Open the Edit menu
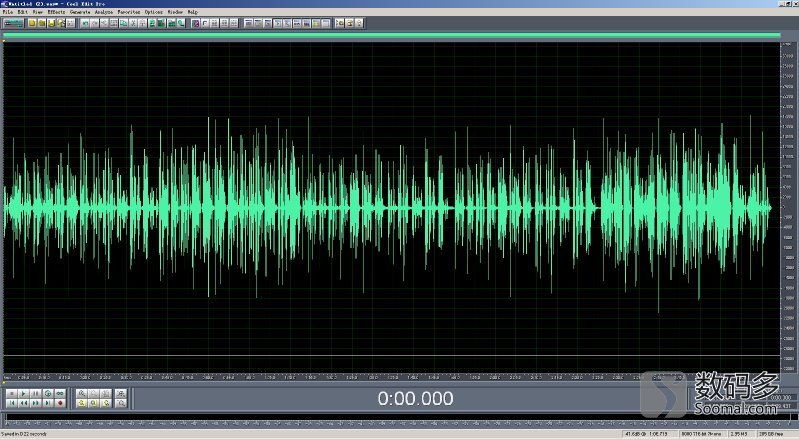 22,12
